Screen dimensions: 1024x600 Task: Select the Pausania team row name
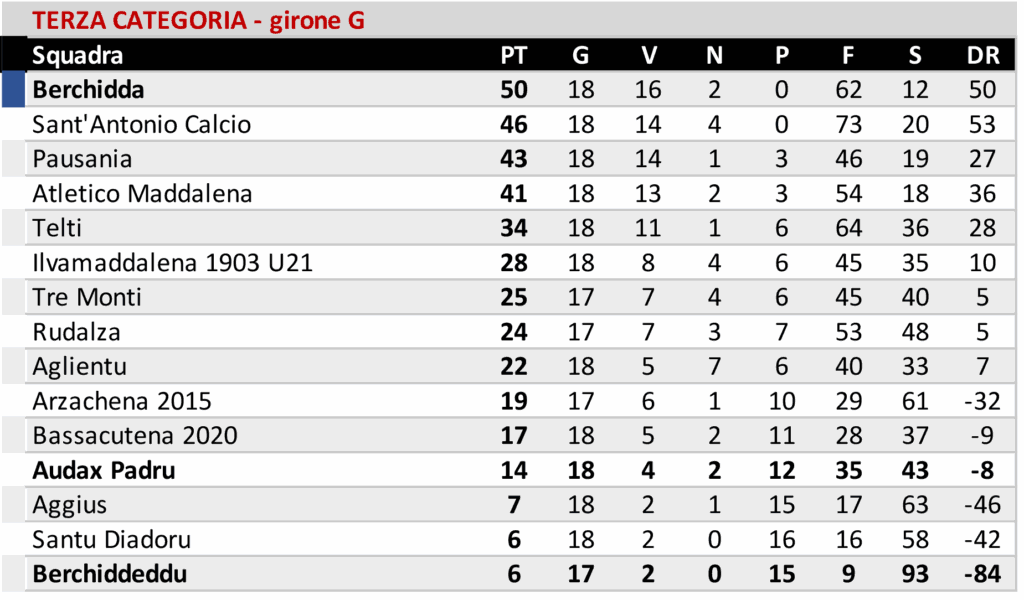(x=82, y=159)
